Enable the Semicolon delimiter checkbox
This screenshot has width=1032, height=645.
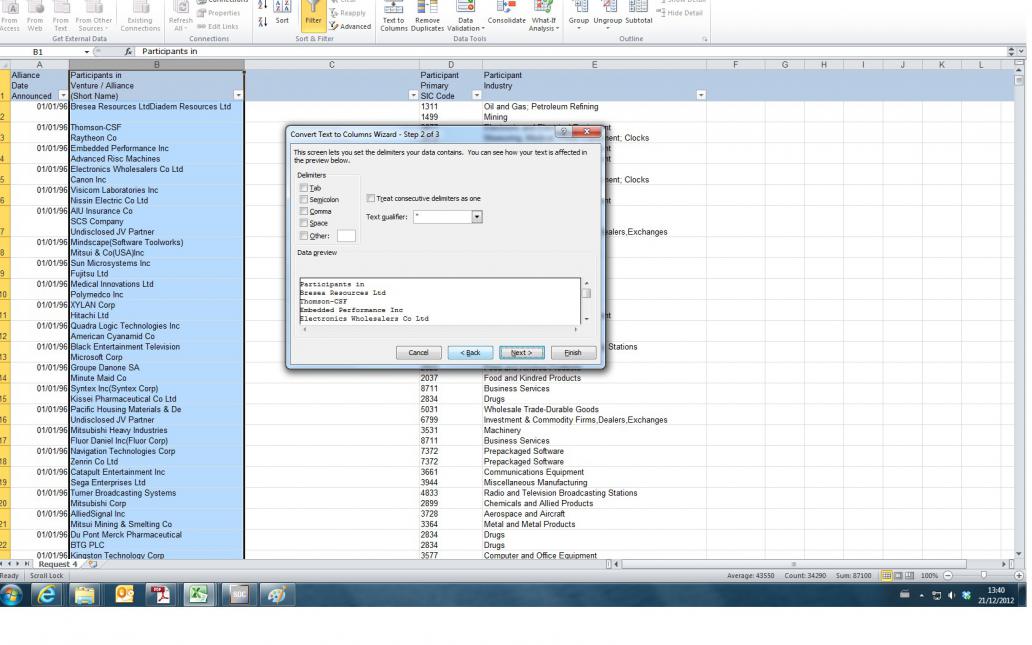303,199
